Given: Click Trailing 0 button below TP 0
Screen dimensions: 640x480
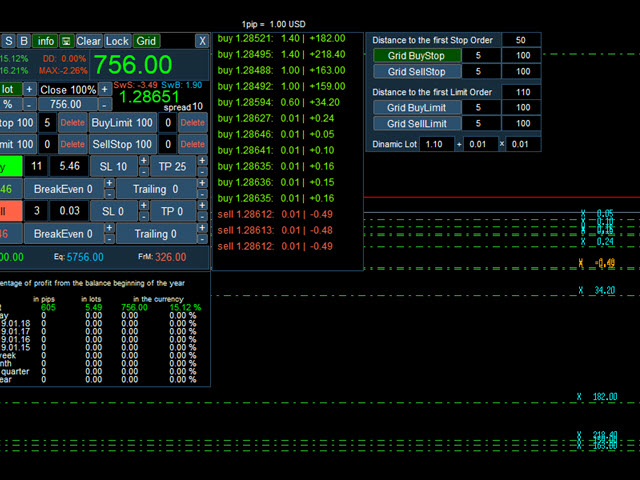Looking at the screenshot, I should (156, 234).
